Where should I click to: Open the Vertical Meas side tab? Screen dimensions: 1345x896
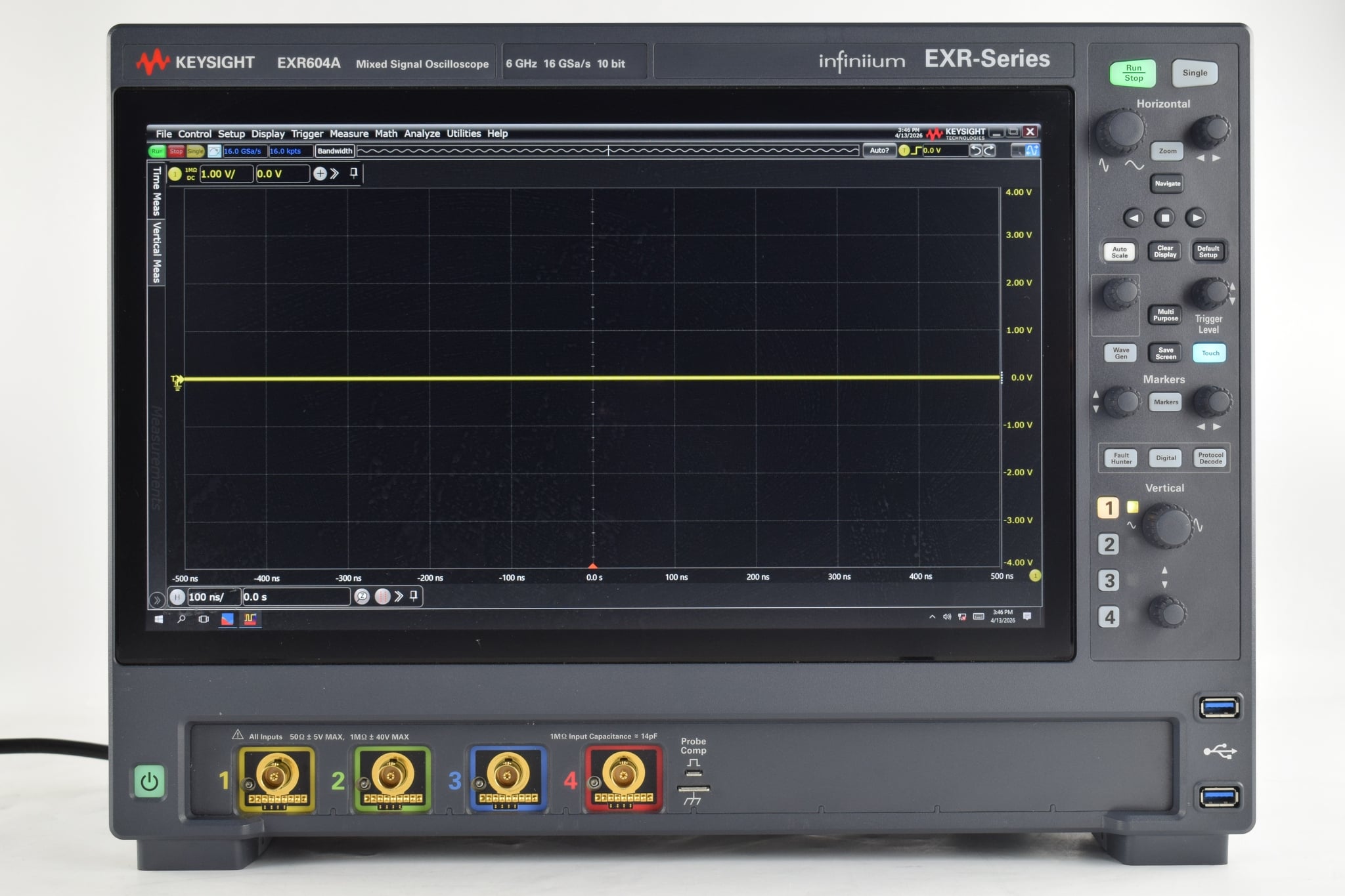(x=156, y=252)
